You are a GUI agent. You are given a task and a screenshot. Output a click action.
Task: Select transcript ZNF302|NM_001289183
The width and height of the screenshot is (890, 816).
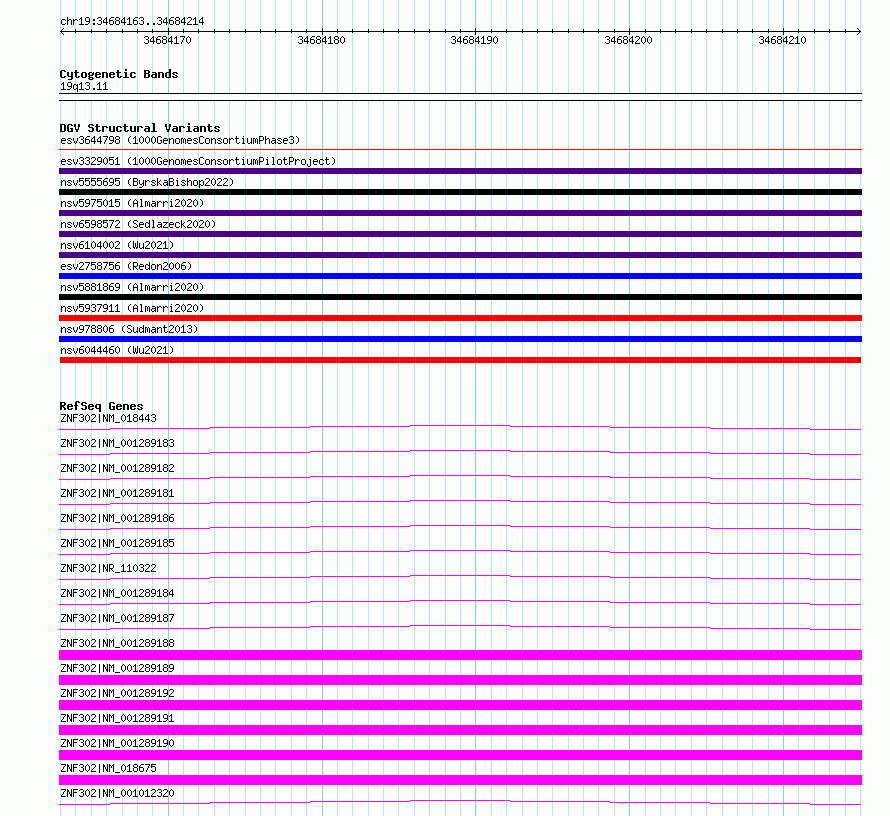tap(117, 443)
